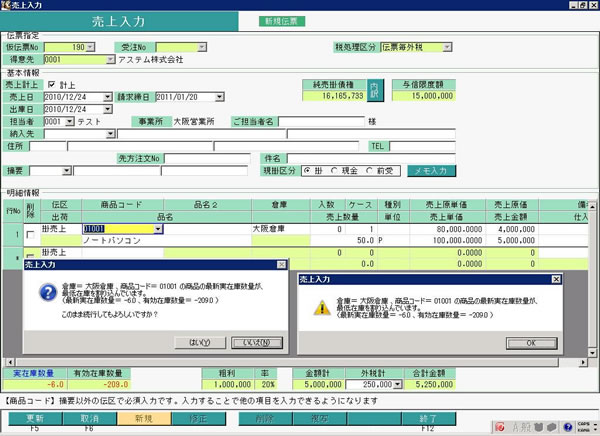The image size is (600, 436).
Task: Click the IME tools box icon
Action: click(551, 426)
